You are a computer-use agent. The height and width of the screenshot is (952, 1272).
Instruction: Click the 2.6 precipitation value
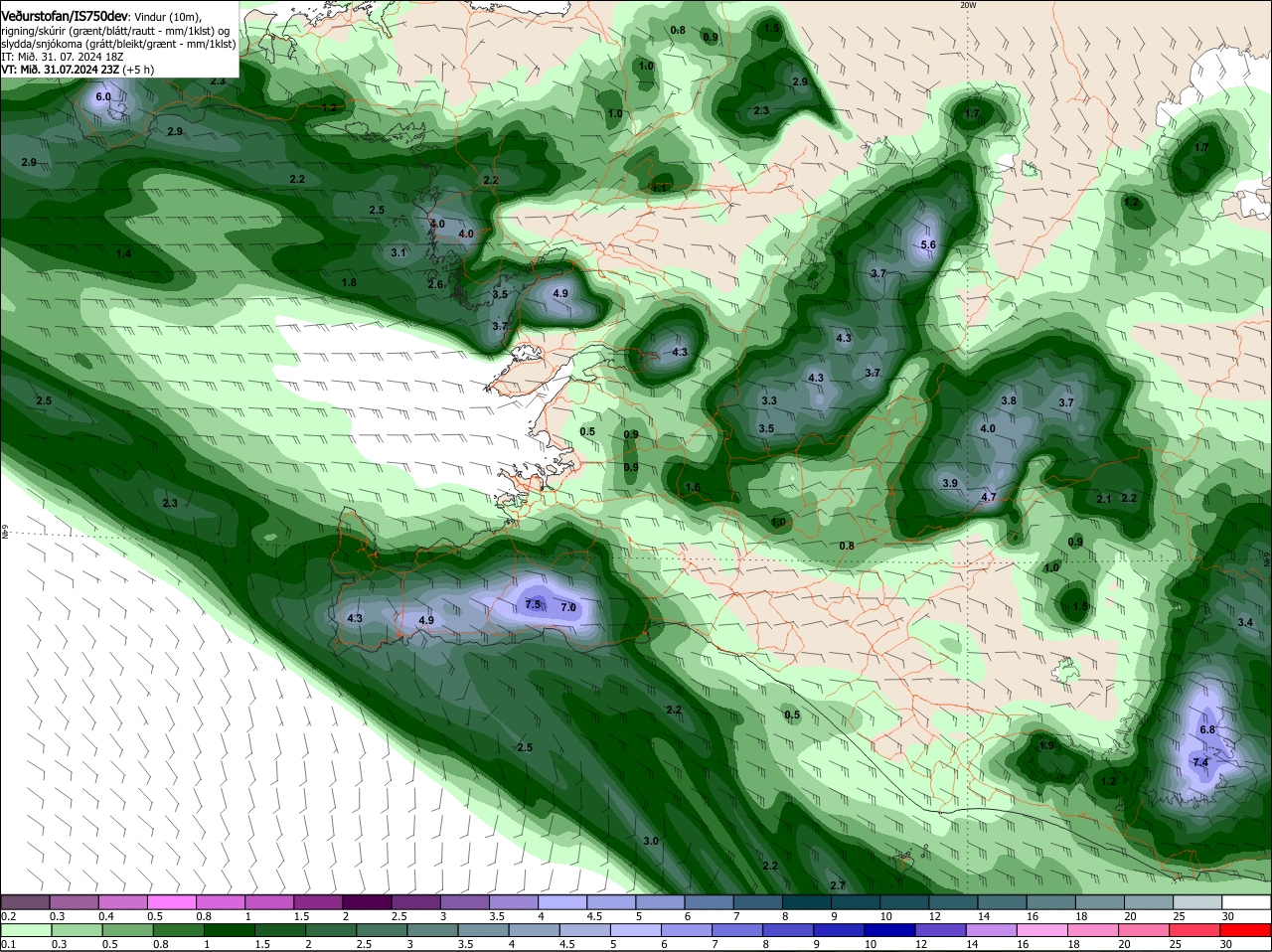pyautogui.click(x=435, y=284)
